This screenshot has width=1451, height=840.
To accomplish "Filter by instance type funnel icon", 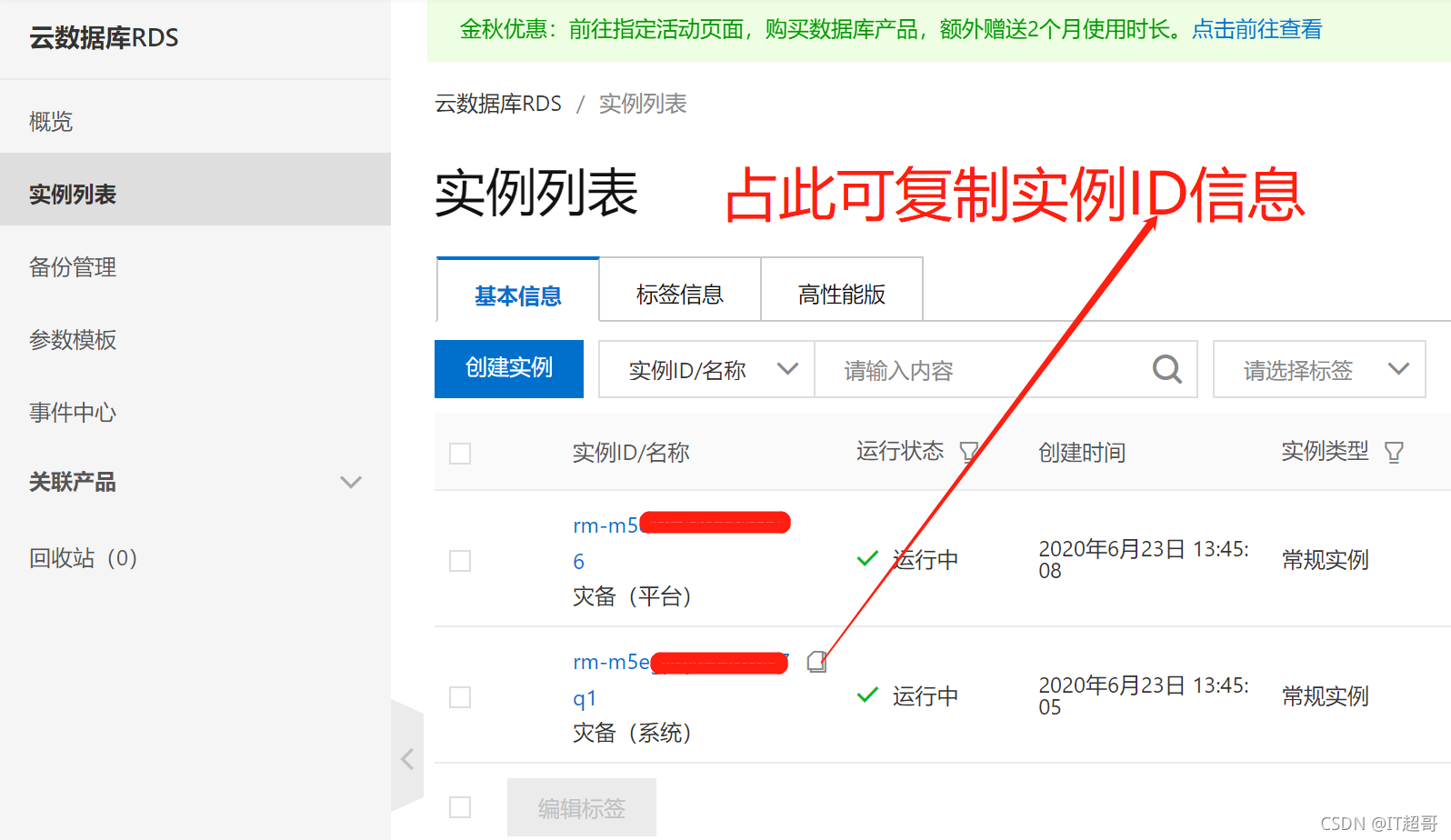I will [x=1394, y=452].
